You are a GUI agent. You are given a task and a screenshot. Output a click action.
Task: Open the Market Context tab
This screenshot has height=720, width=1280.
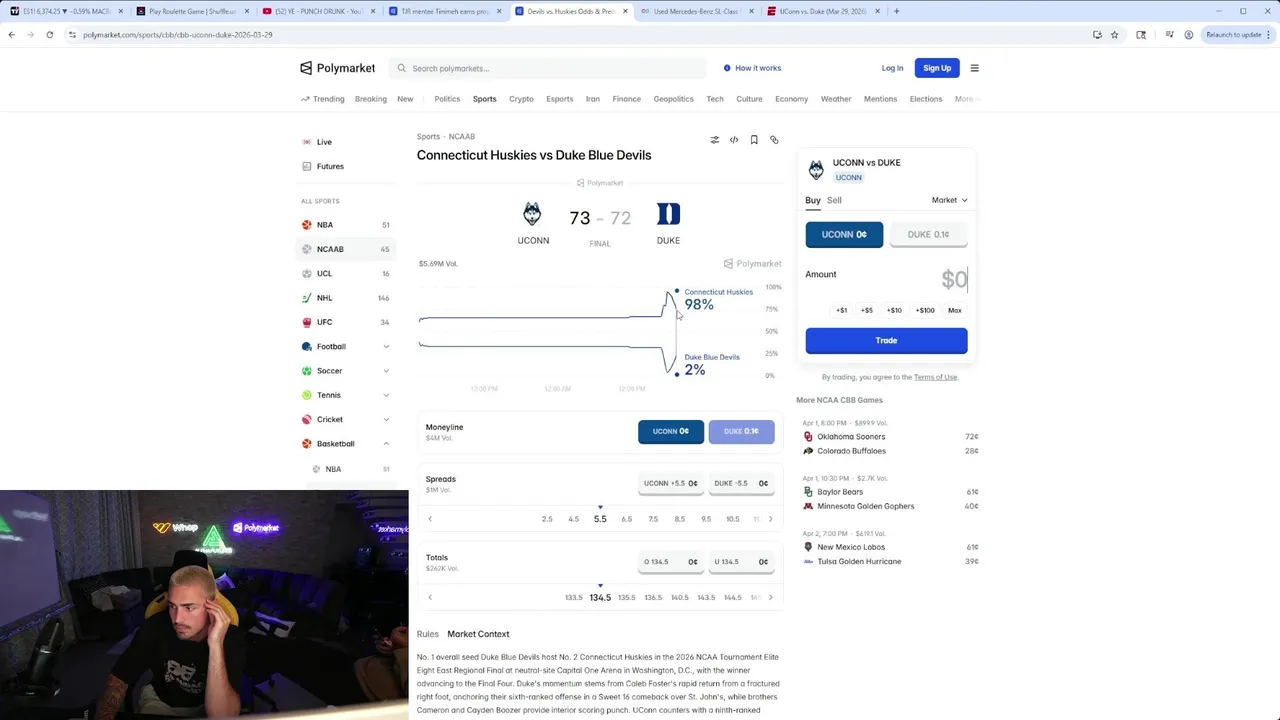click(478, 634)
